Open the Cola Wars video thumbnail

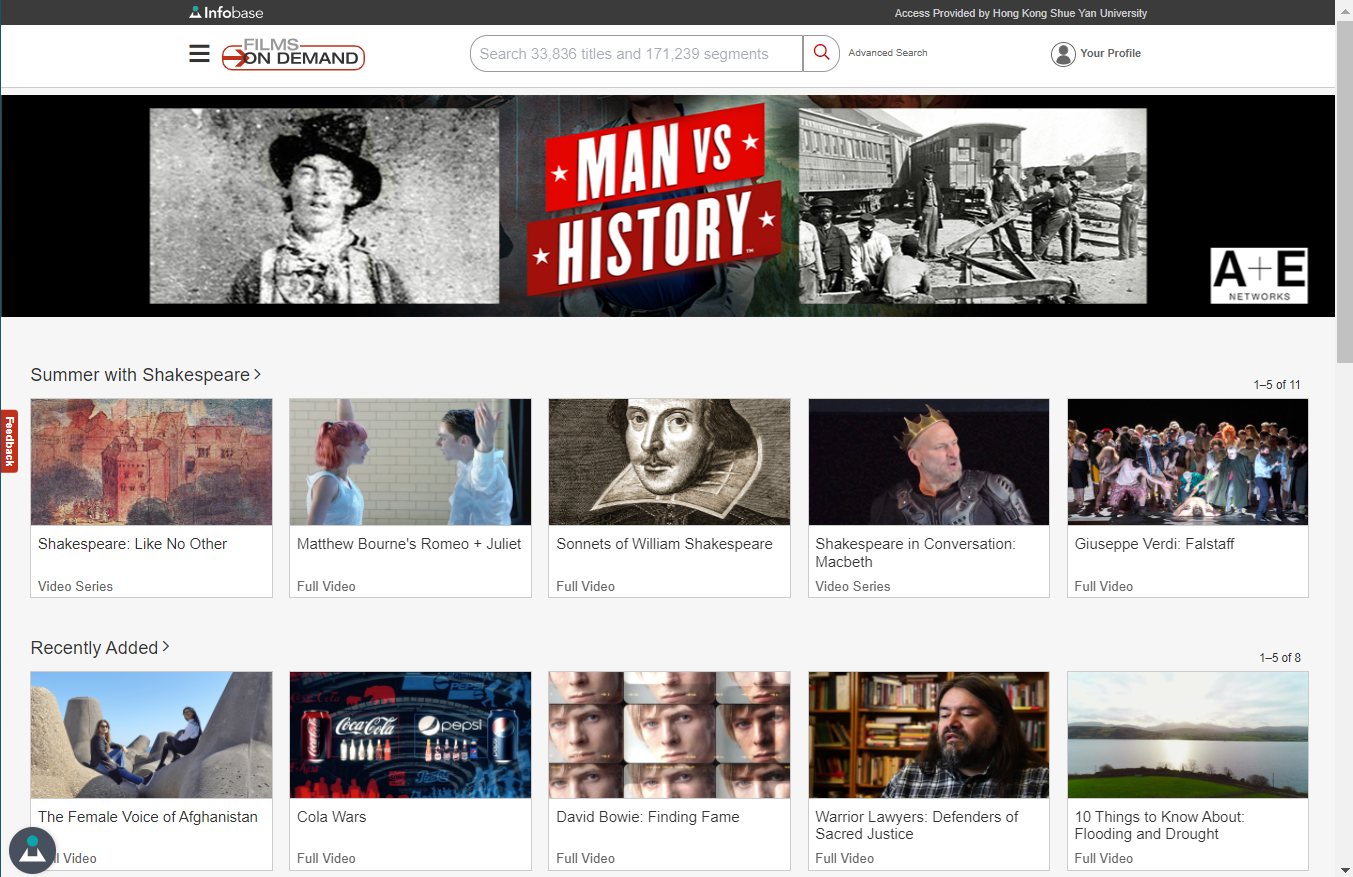point(410,735)
